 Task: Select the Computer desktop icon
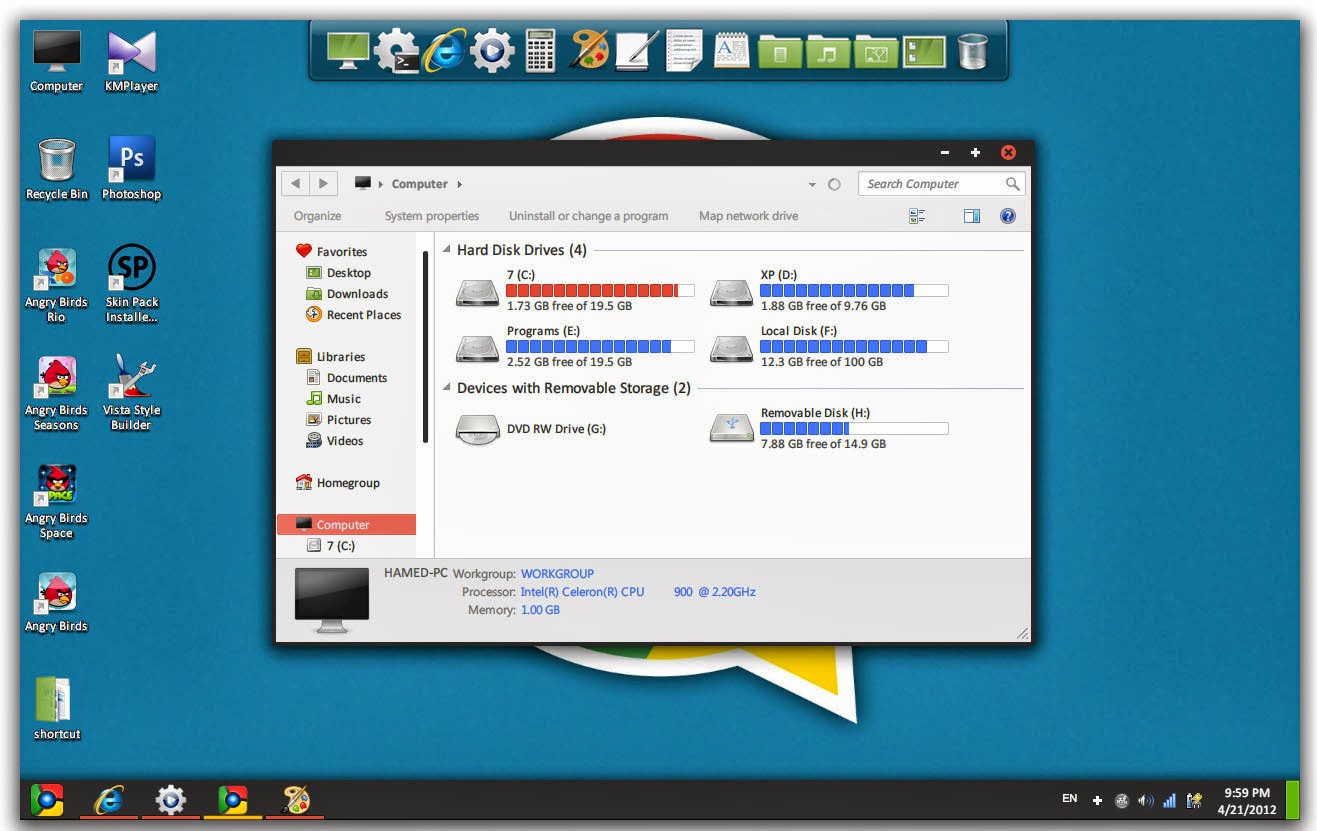(x=56, y=61)
